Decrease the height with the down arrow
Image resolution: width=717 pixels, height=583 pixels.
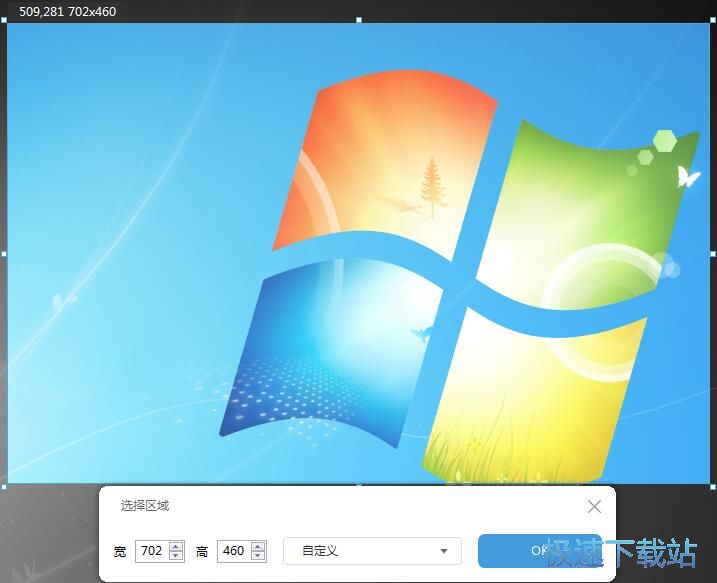click(x=258, y=556)
